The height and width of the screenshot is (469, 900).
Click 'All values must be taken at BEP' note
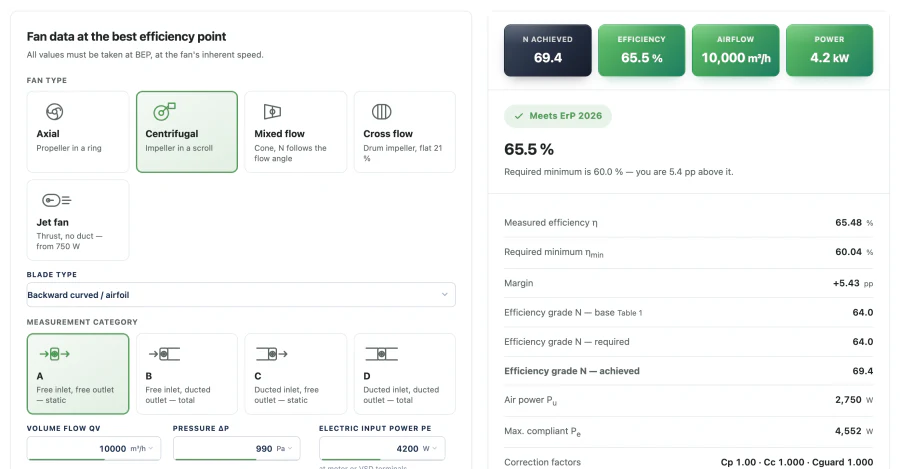point(145,55)
